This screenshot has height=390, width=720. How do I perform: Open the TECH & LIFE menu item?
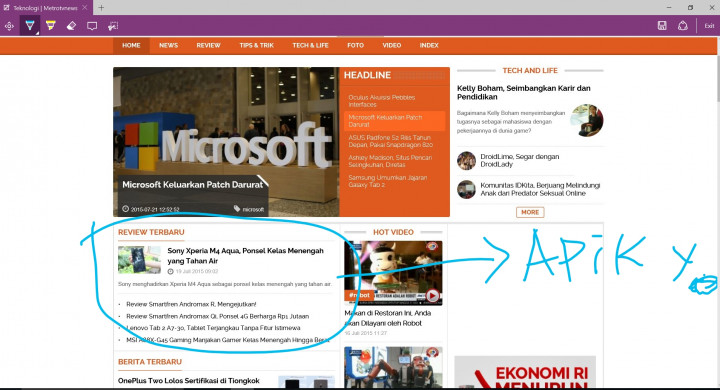click(x=310, y=45)
